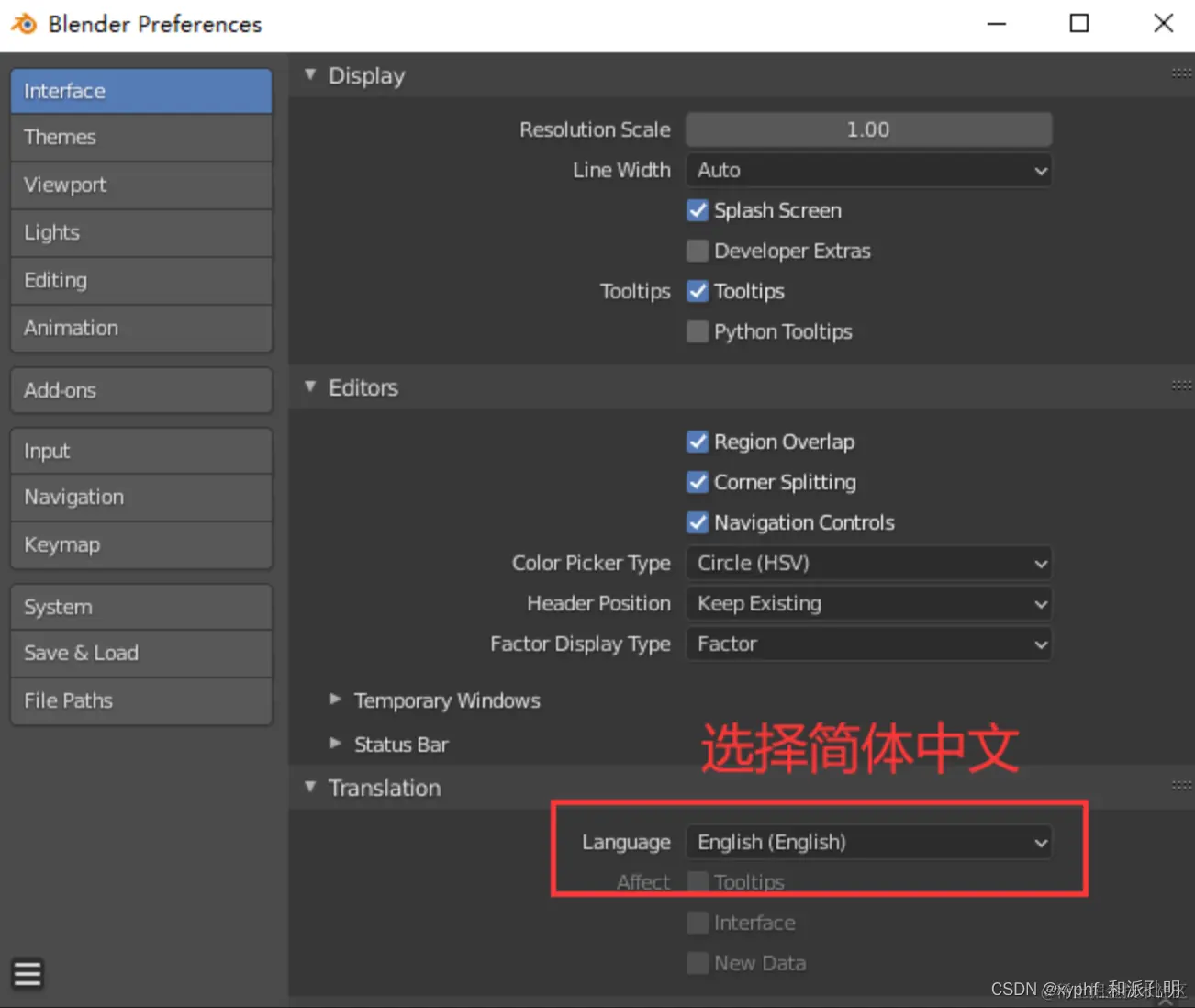The width and height of the screenshot is (1195, 1008).
Task: Switch to the Viewport tab
Action: (x=141, y=185)
